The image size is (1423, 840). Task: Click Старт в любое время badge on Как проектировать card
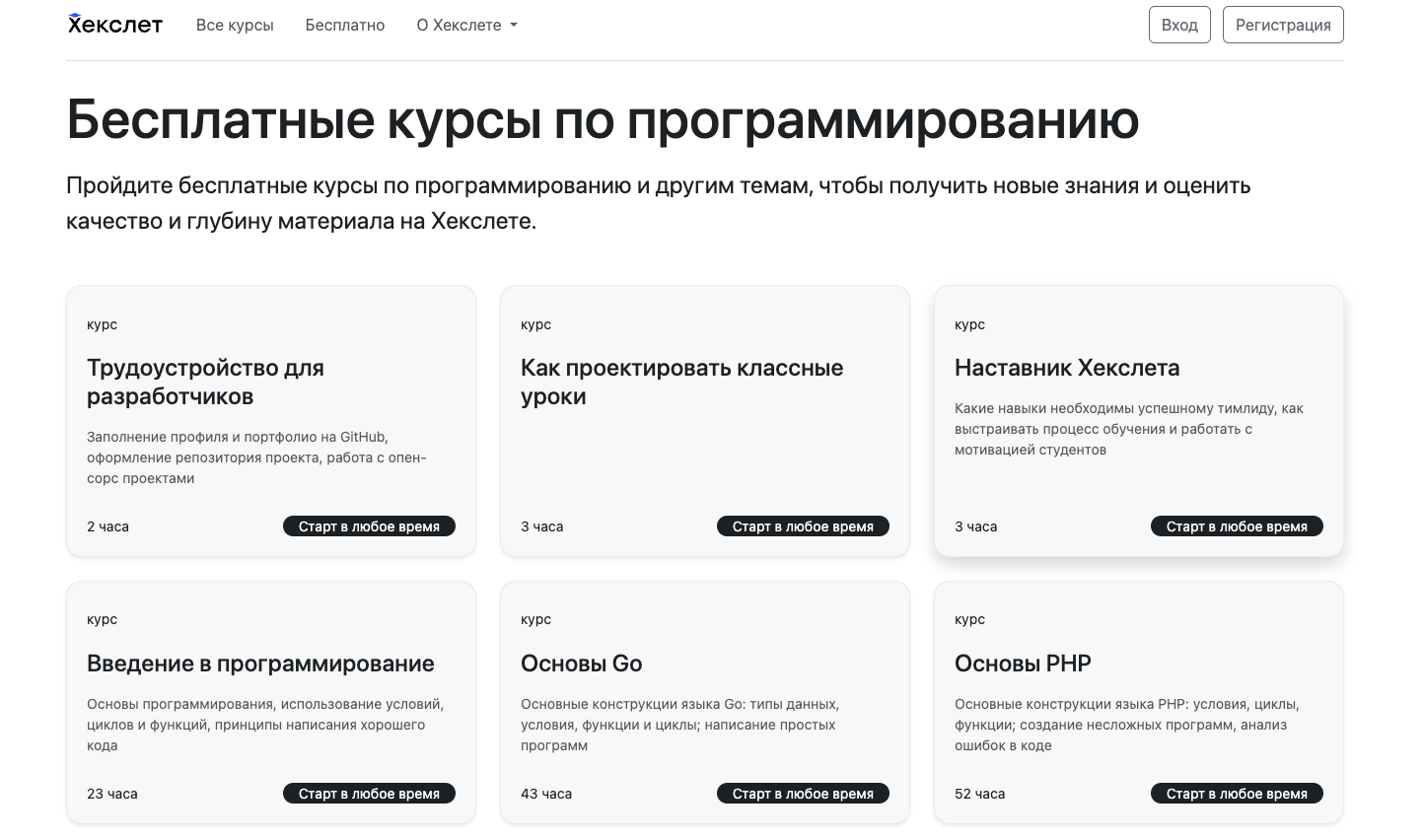tap(803, 526)
